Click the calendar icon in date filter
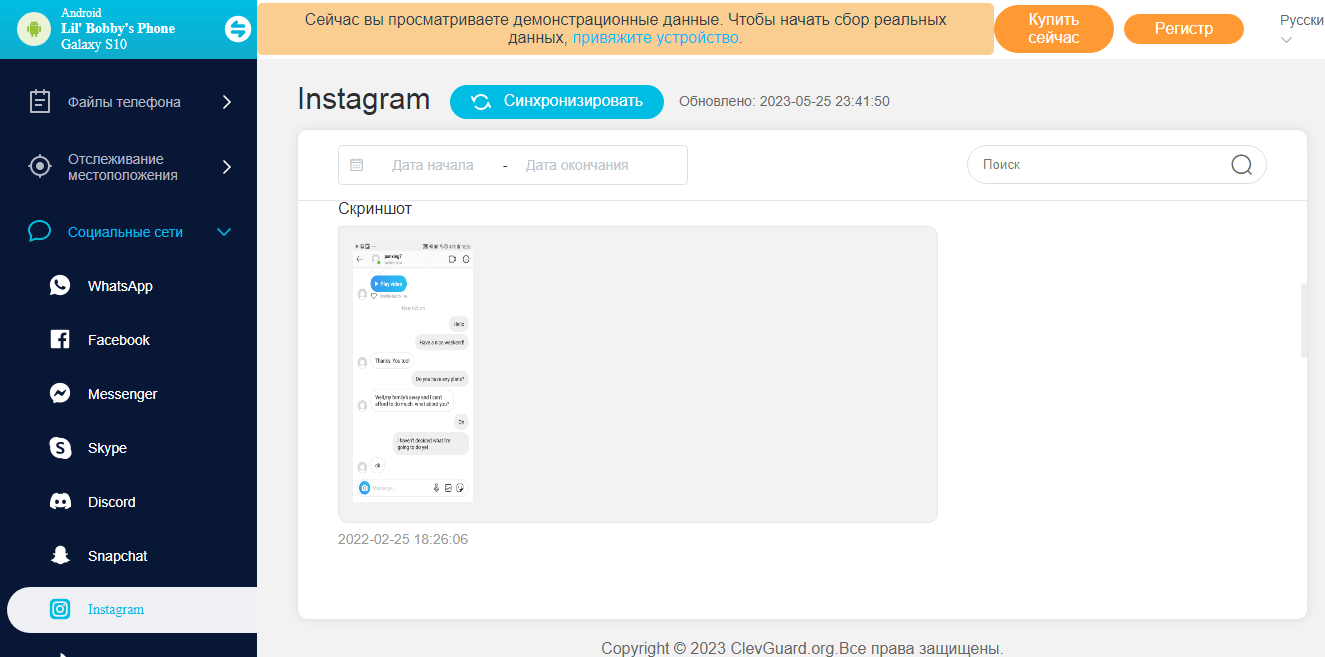1325x657 pixels. click(357, 165)
